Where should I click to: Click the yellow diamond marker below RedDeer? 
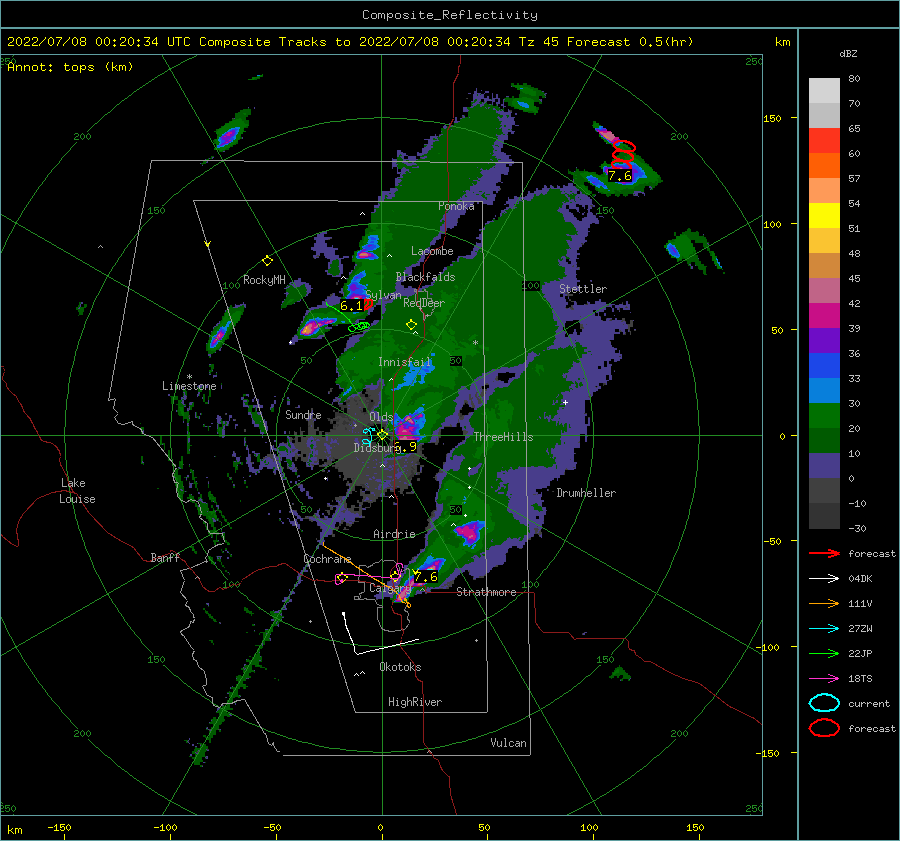coord(411,325)
